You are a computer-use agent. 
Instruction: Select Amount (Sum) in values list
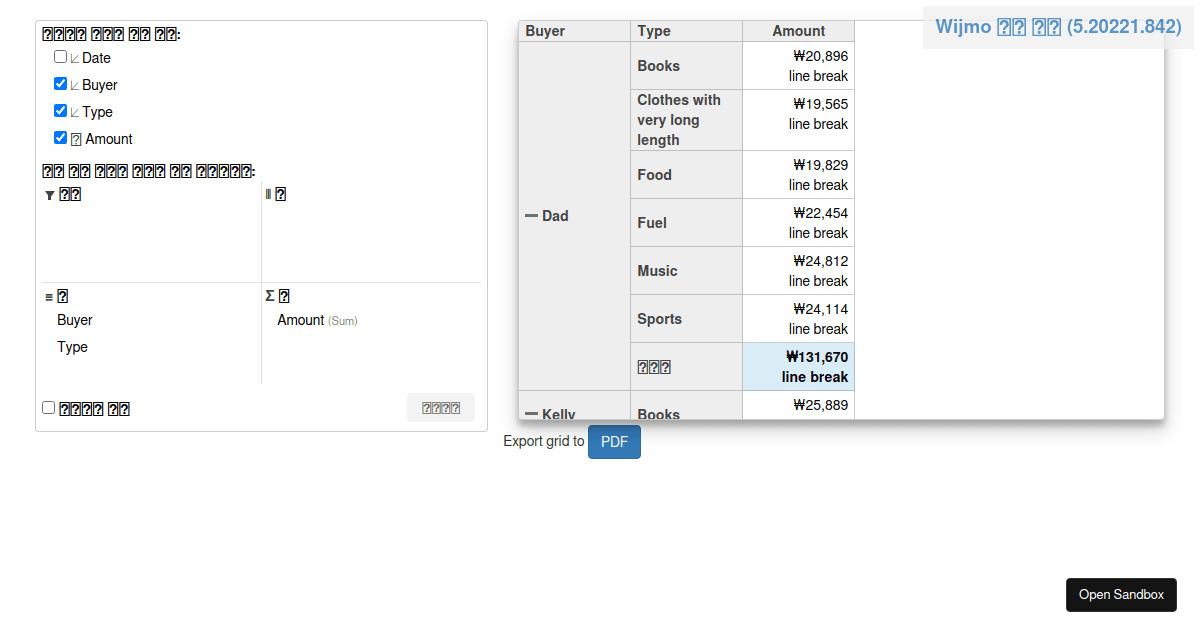pos(317,320)
